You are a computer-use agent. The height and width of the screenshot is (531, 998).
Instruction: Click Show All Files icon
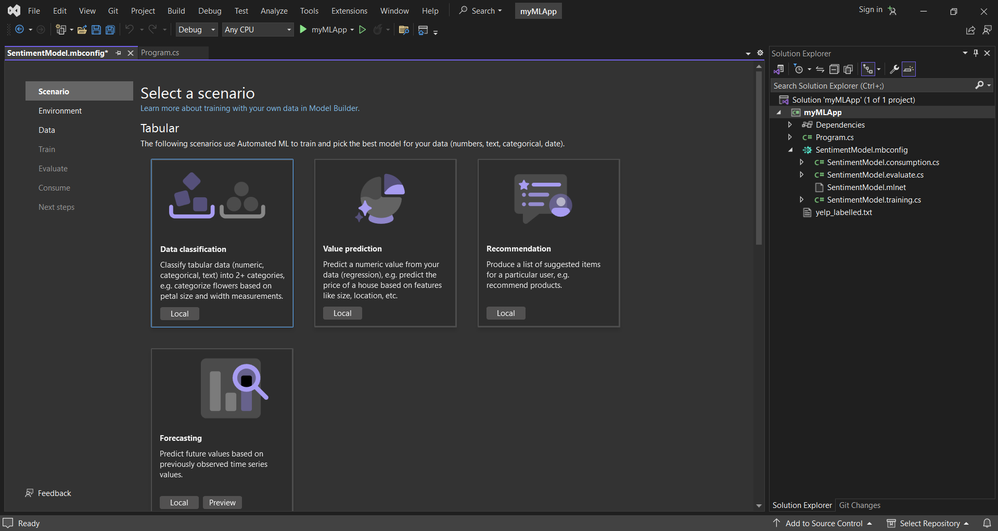(x=848, y=69)
